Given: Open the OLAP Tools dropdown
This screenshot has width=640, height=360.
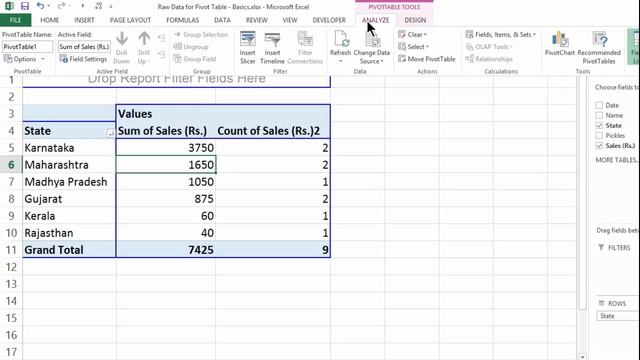Looking at the screenshot, I should click(x=489, y=47).
